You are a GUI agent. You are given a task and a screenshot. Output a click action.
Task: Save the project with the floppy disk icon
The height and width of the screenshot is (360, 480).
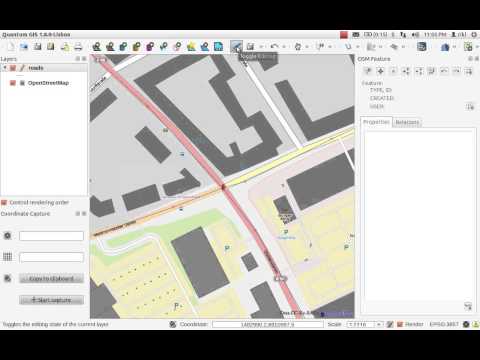pyautogui.click(x=37, y=46)
